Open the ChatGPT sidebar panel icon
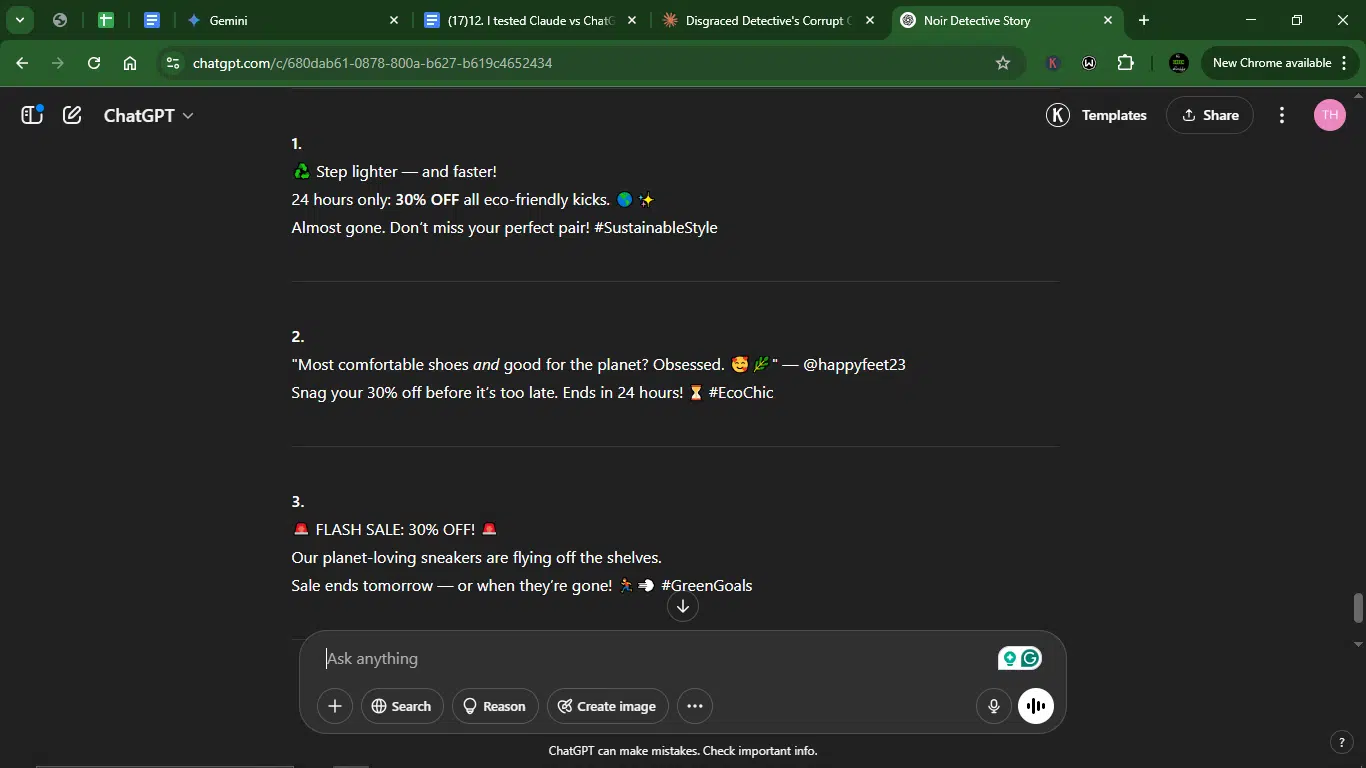 coord(32,115)
